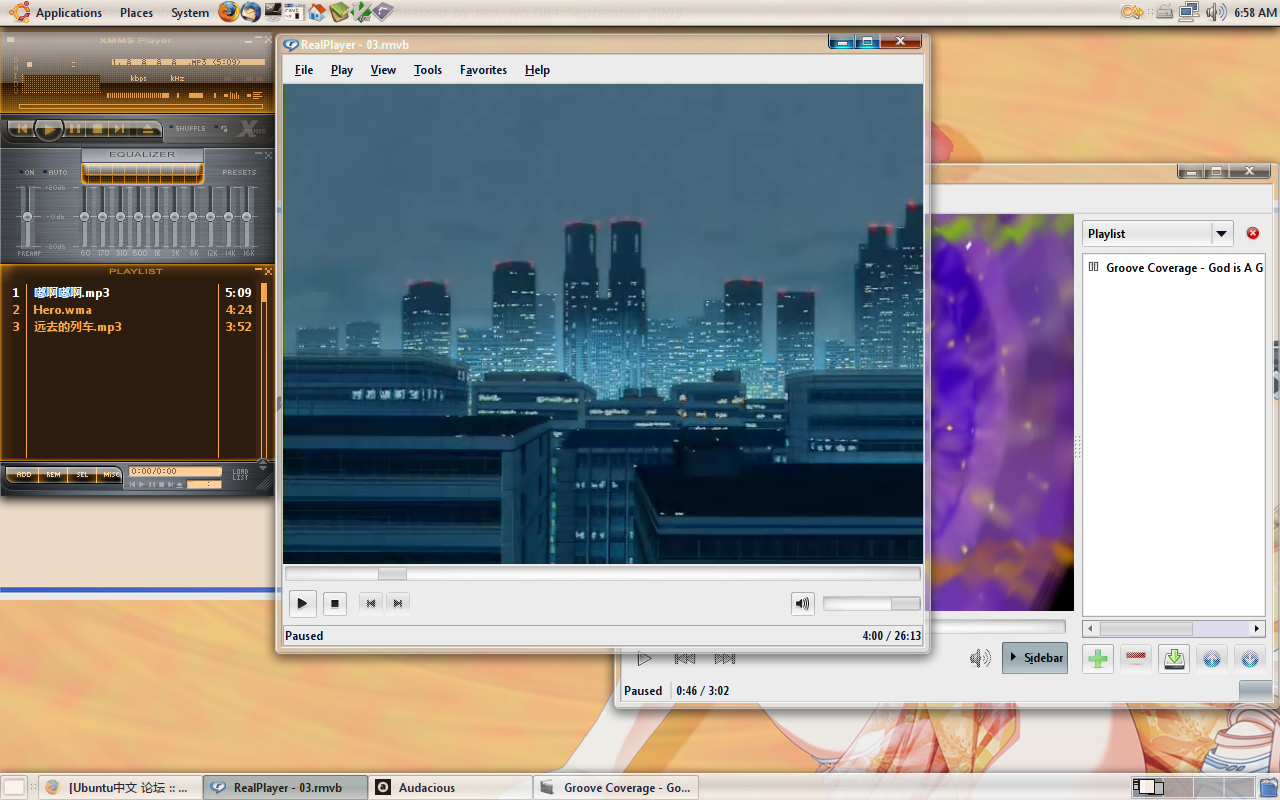Click XMMS pause button

(x=74, y=129)
